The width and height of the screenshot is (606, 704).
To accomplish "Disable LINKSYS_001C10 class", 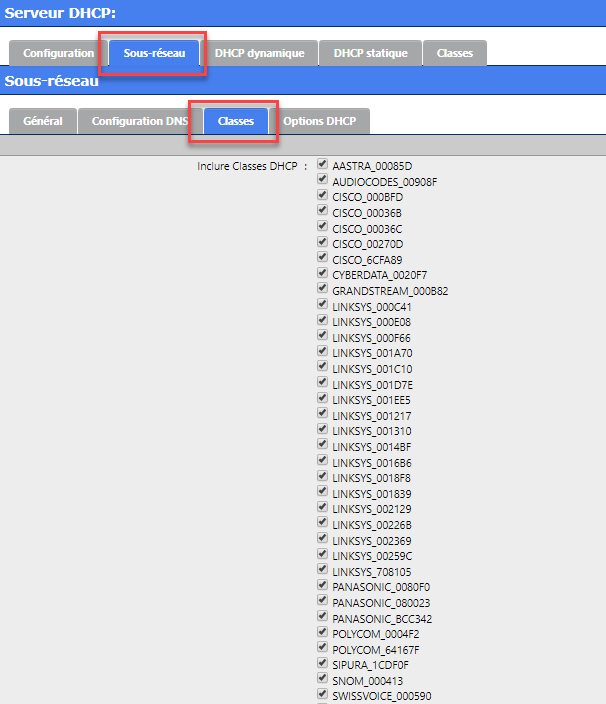I will [x=322, y=366].
